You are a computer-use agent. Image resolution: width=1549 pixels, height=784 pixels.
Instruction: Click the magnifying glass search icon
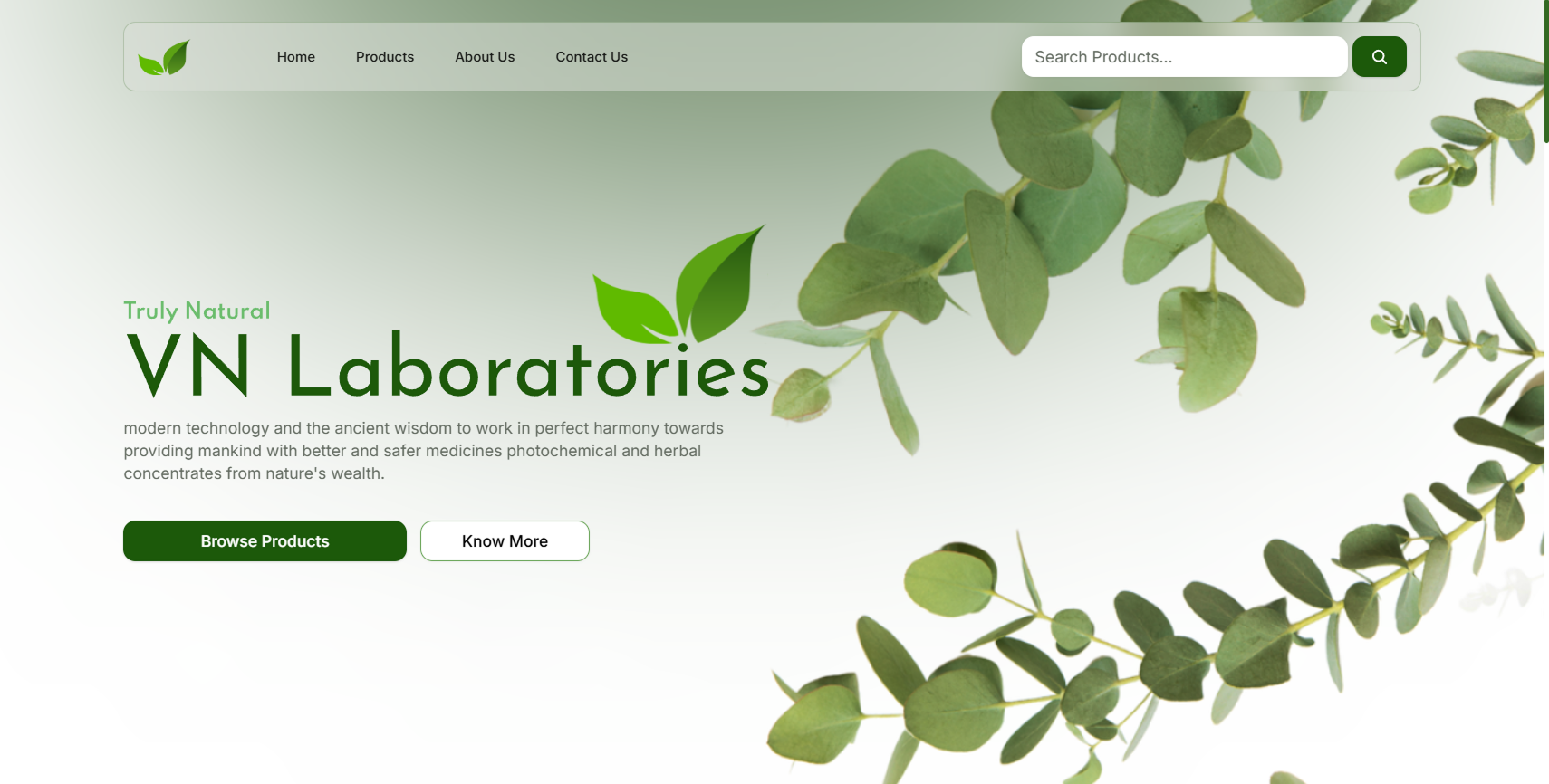pos(1379,57)
